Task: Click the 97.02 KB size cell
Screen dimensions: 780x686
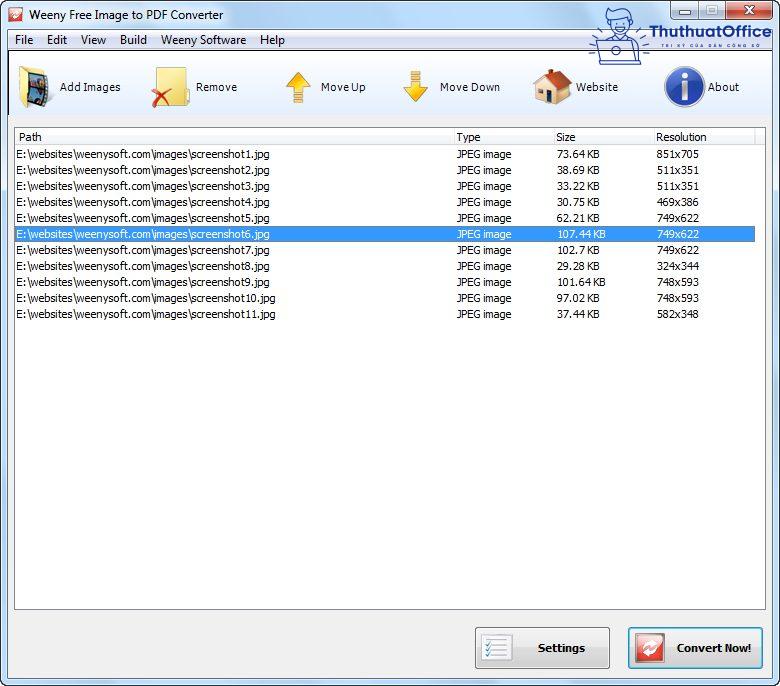Action: 578,298
